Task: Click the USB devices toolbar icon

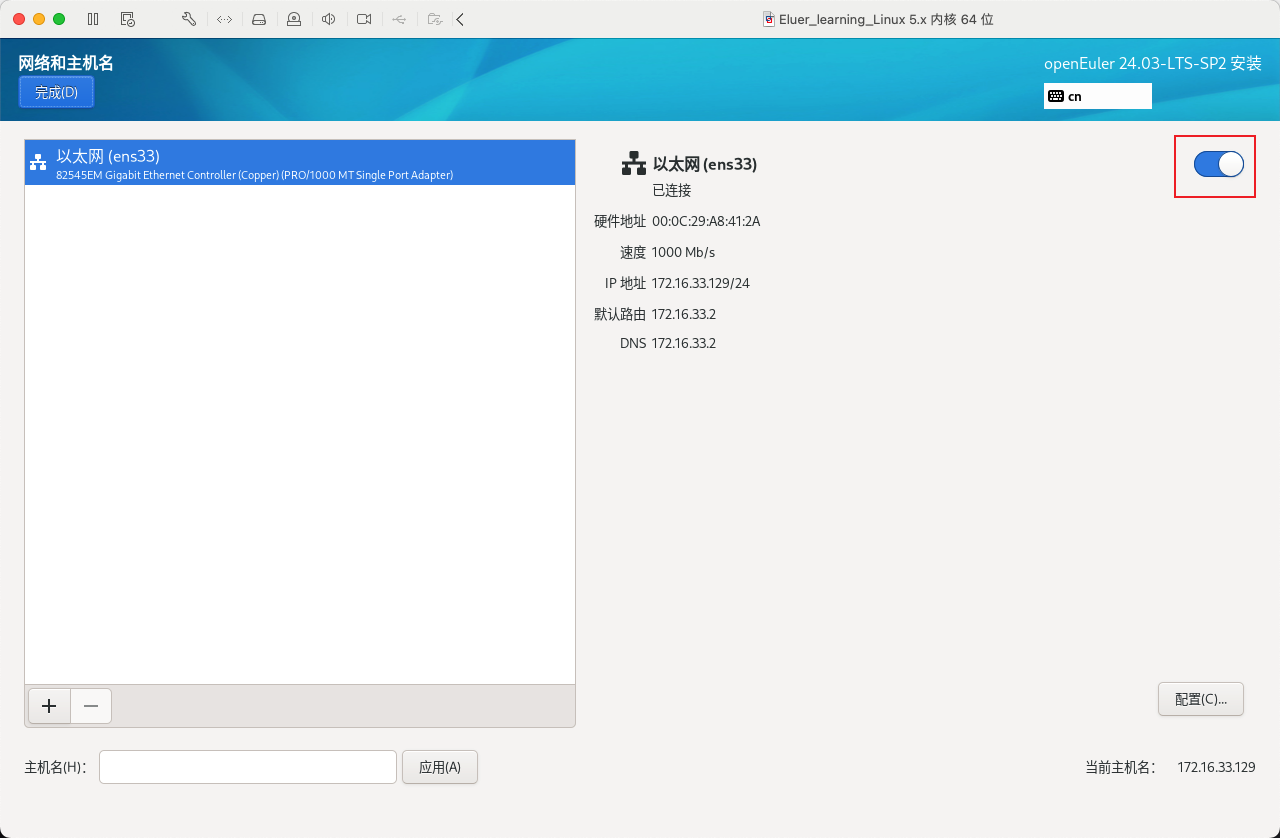Action: [x=399, y=19]
